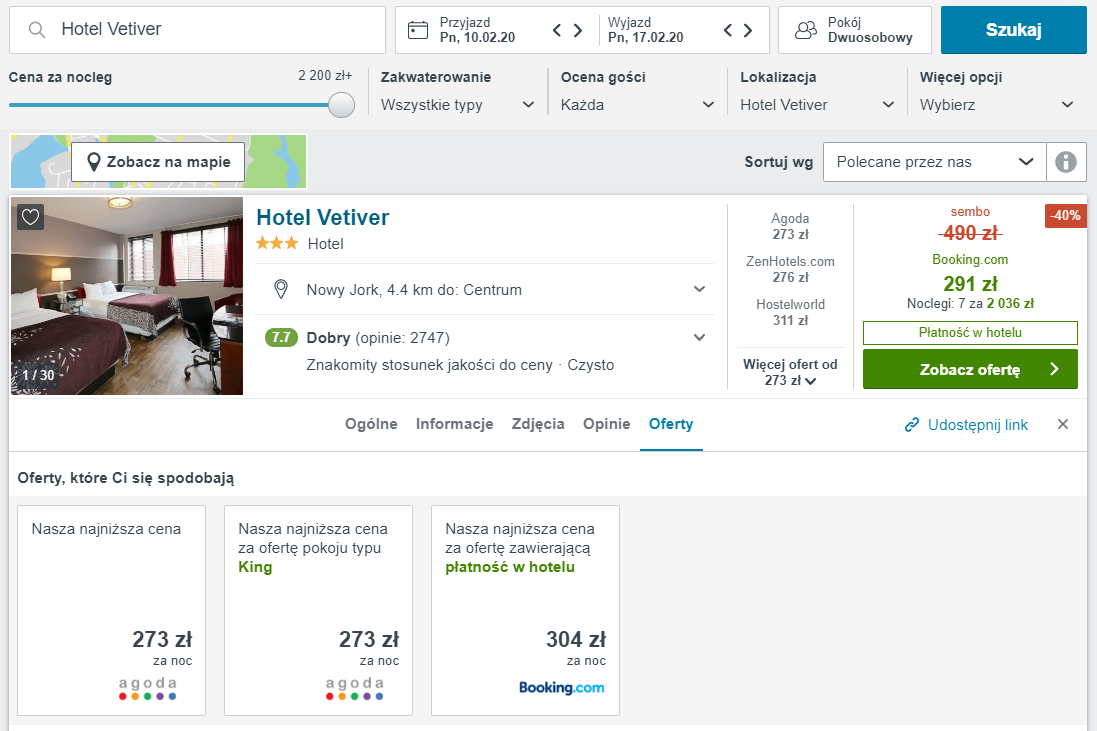Click the agoda logo on King card

pos(355,687)
